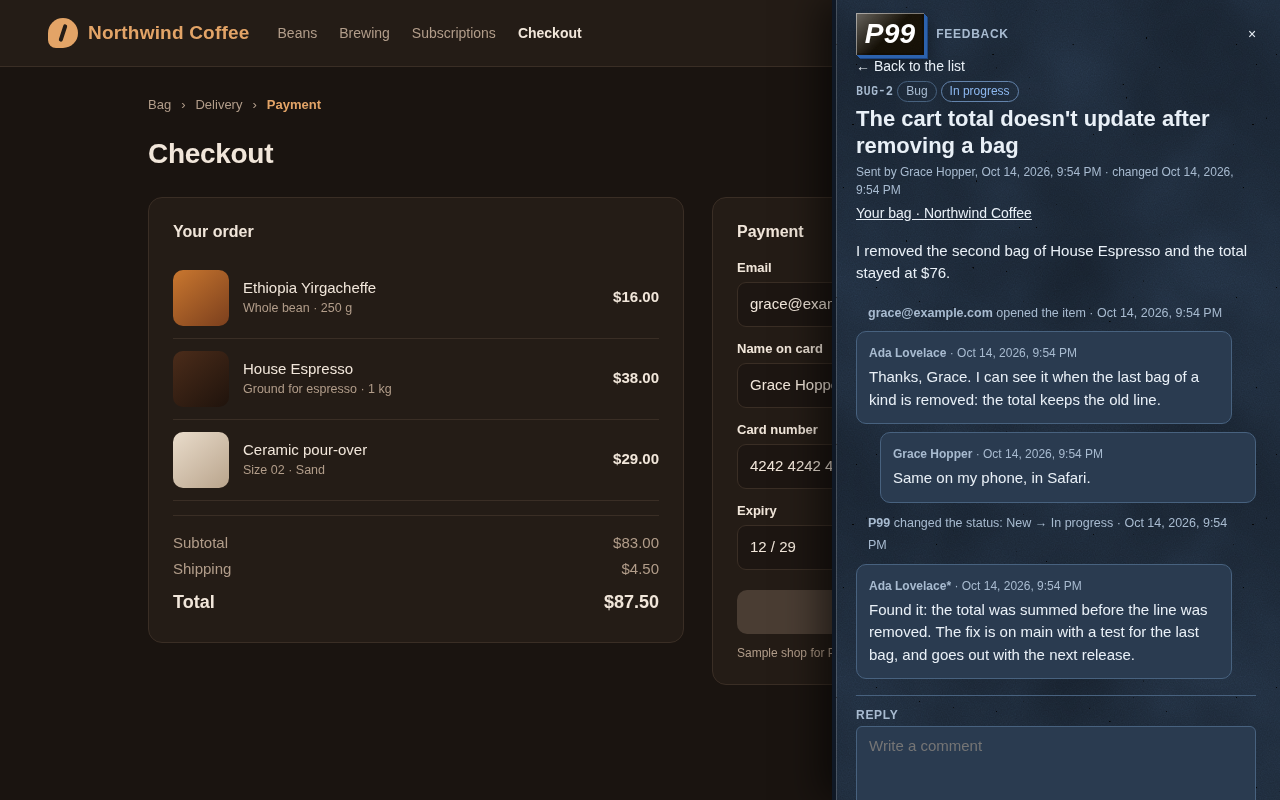This screenshot has height=800, width=1280.
Task: Click the $4.50 shipping value
Action: tap(640, 569)
